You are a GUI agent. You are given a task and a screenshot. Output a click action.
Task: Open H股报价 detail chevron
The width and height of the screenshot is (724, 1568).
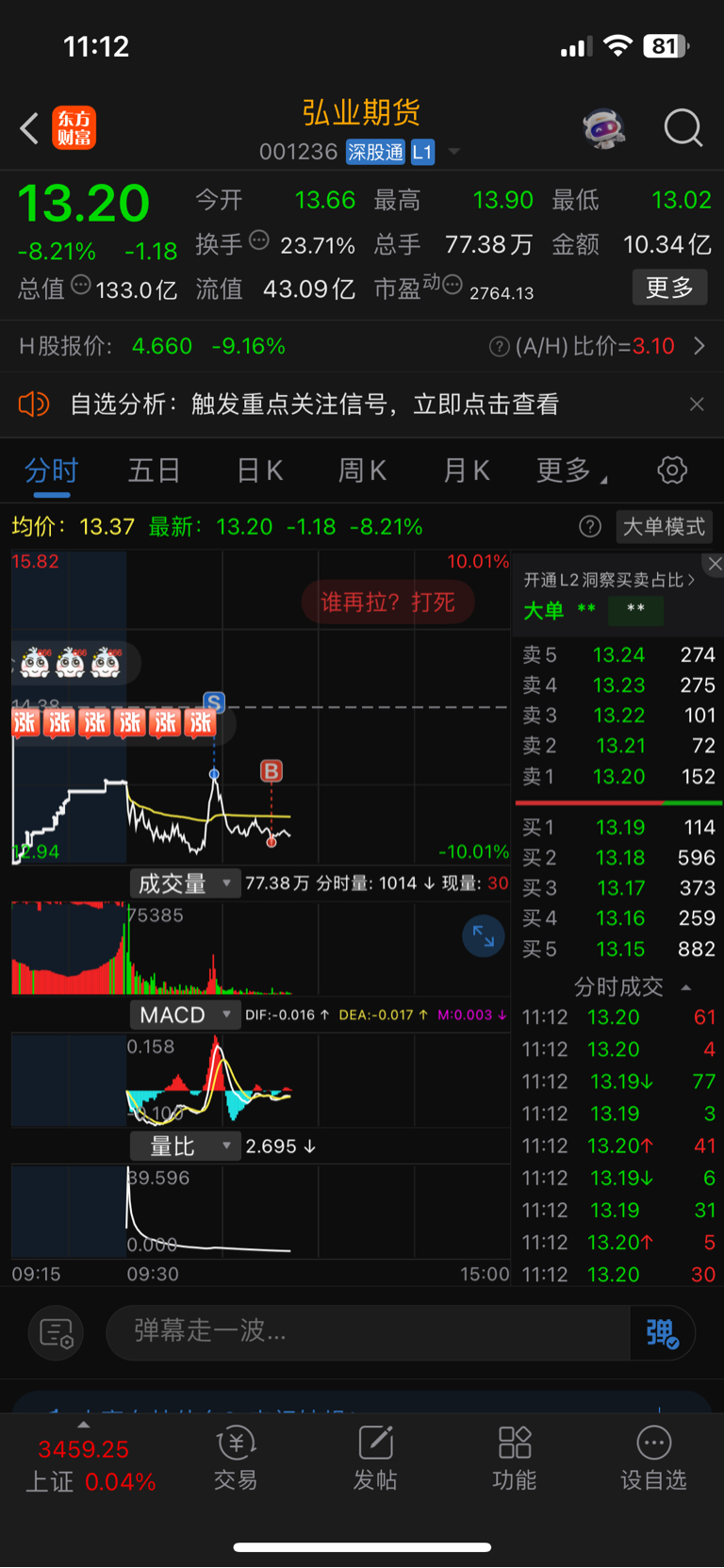click(x=699, y=346)
